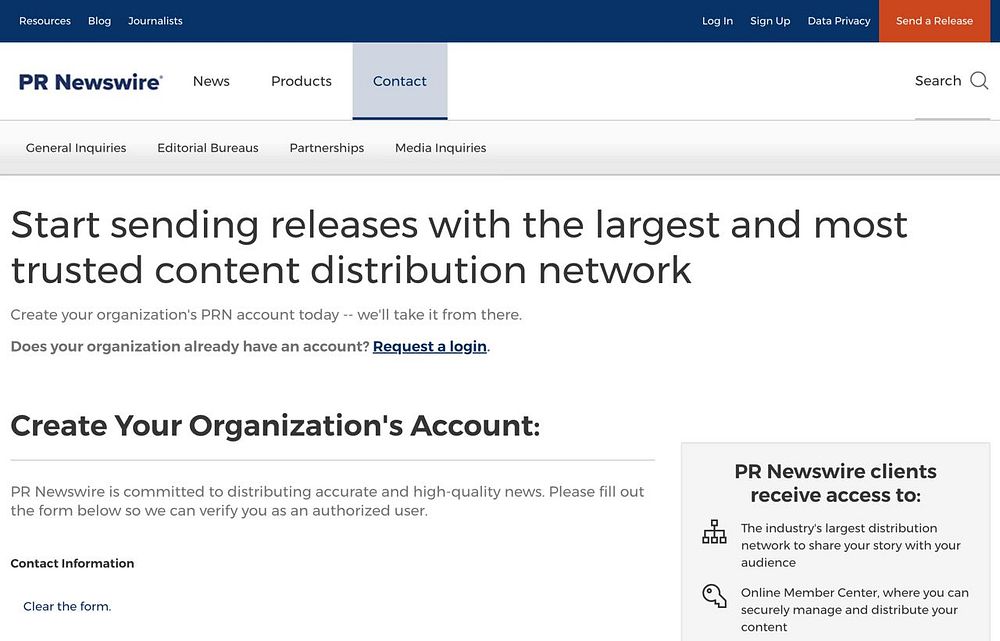Select Media Inquiries submenu item
1000x641 pixels.
(441, 148)
